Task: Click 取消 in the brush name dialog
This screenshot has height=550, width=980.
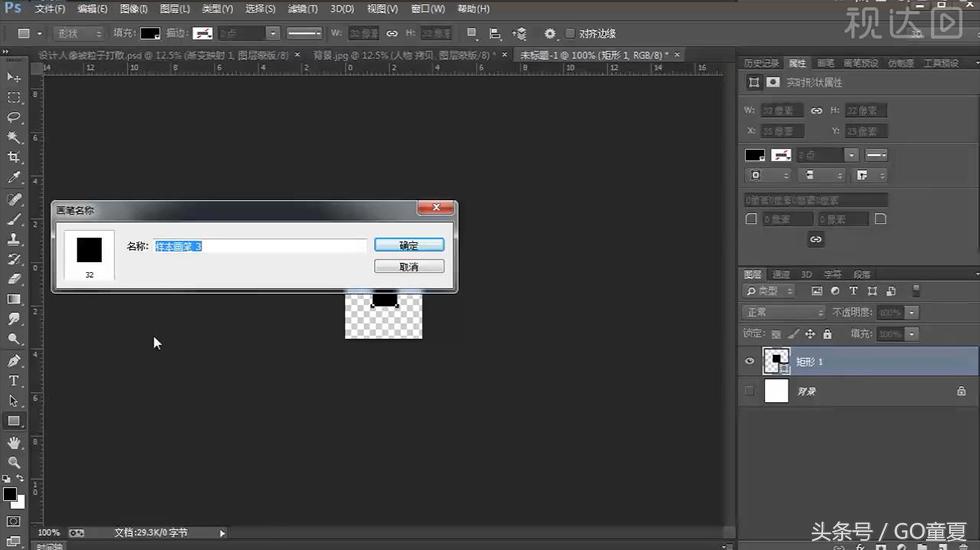Action: click(x=409, y=267)
